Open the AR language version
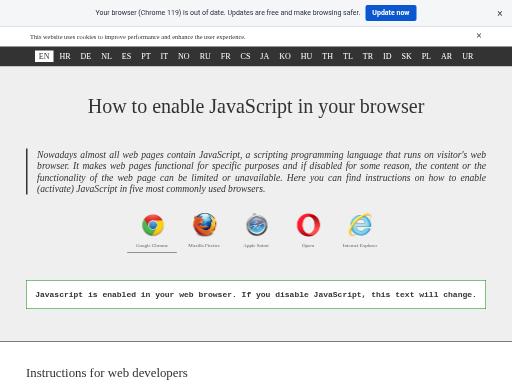The height and width of the screenshot is (384, 512). click(447, 56)
